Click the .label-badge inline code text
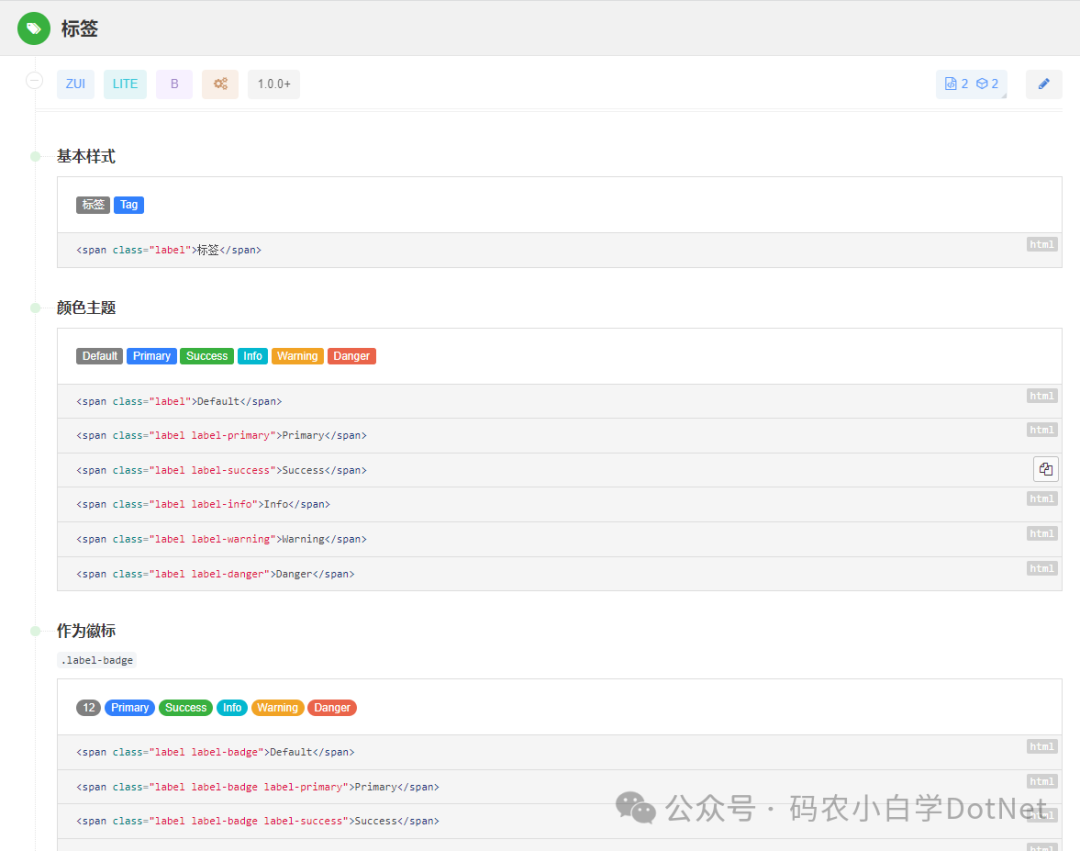This screenshot has height=851, width=1080. tap(97, 660)
